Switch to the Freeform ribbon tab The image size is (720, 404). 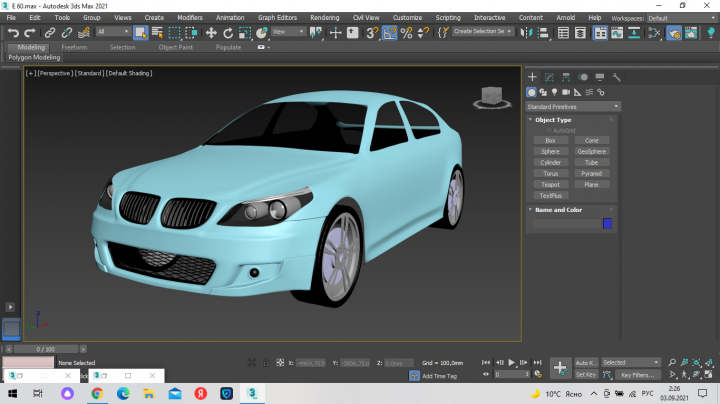74,47
